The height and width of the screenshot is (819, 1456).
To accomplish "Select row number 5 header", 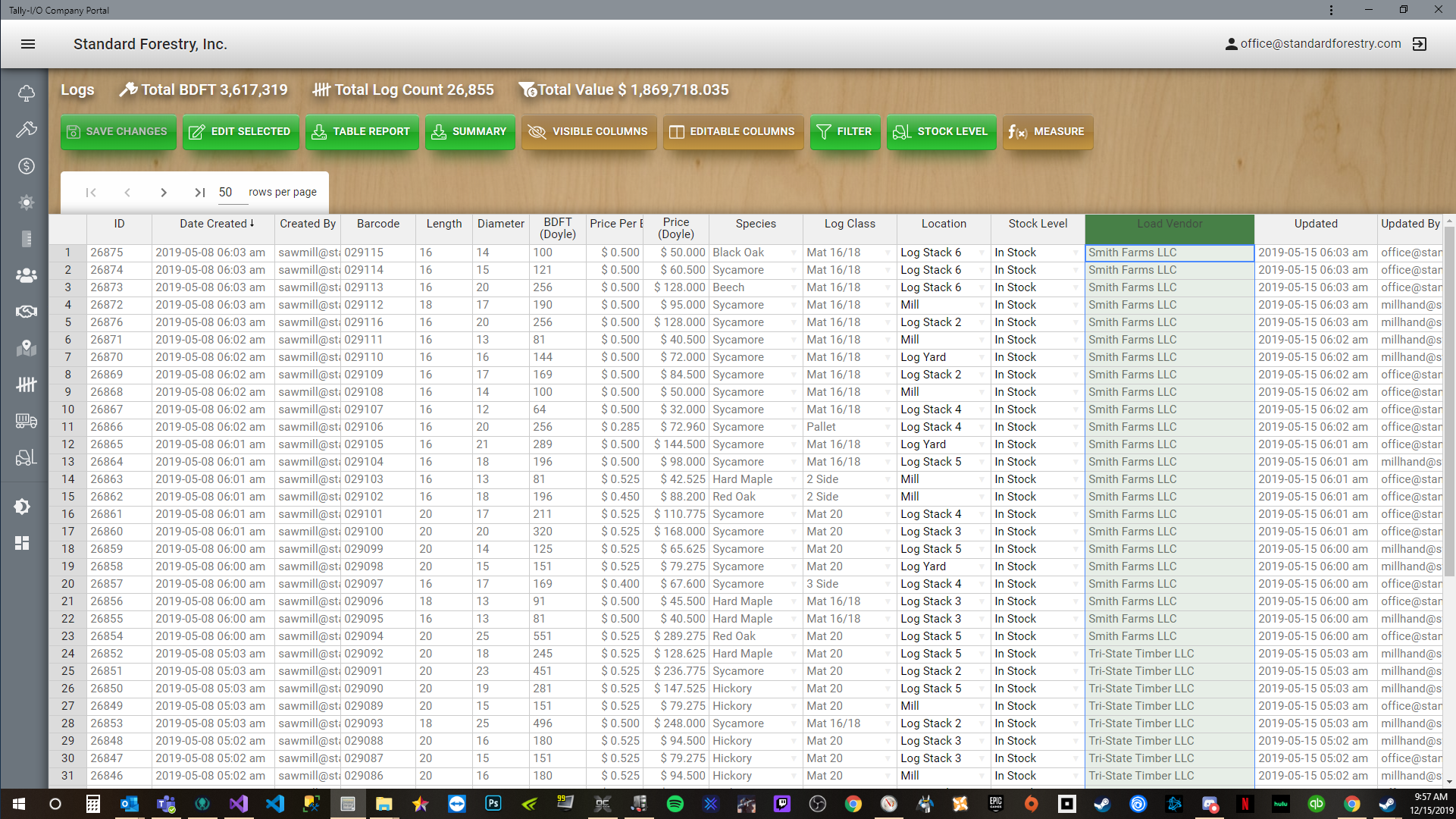I will click(67, 322).
